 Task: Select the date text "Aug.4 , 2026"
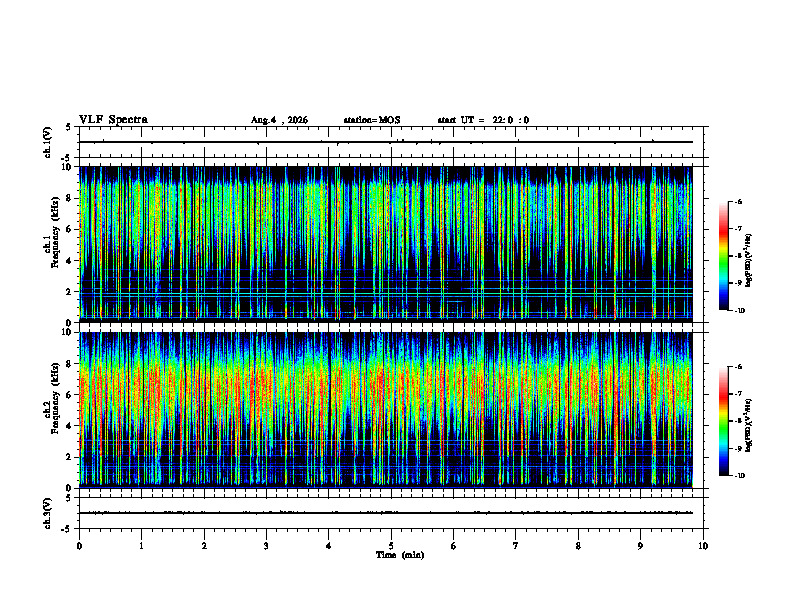coord(279,120)
